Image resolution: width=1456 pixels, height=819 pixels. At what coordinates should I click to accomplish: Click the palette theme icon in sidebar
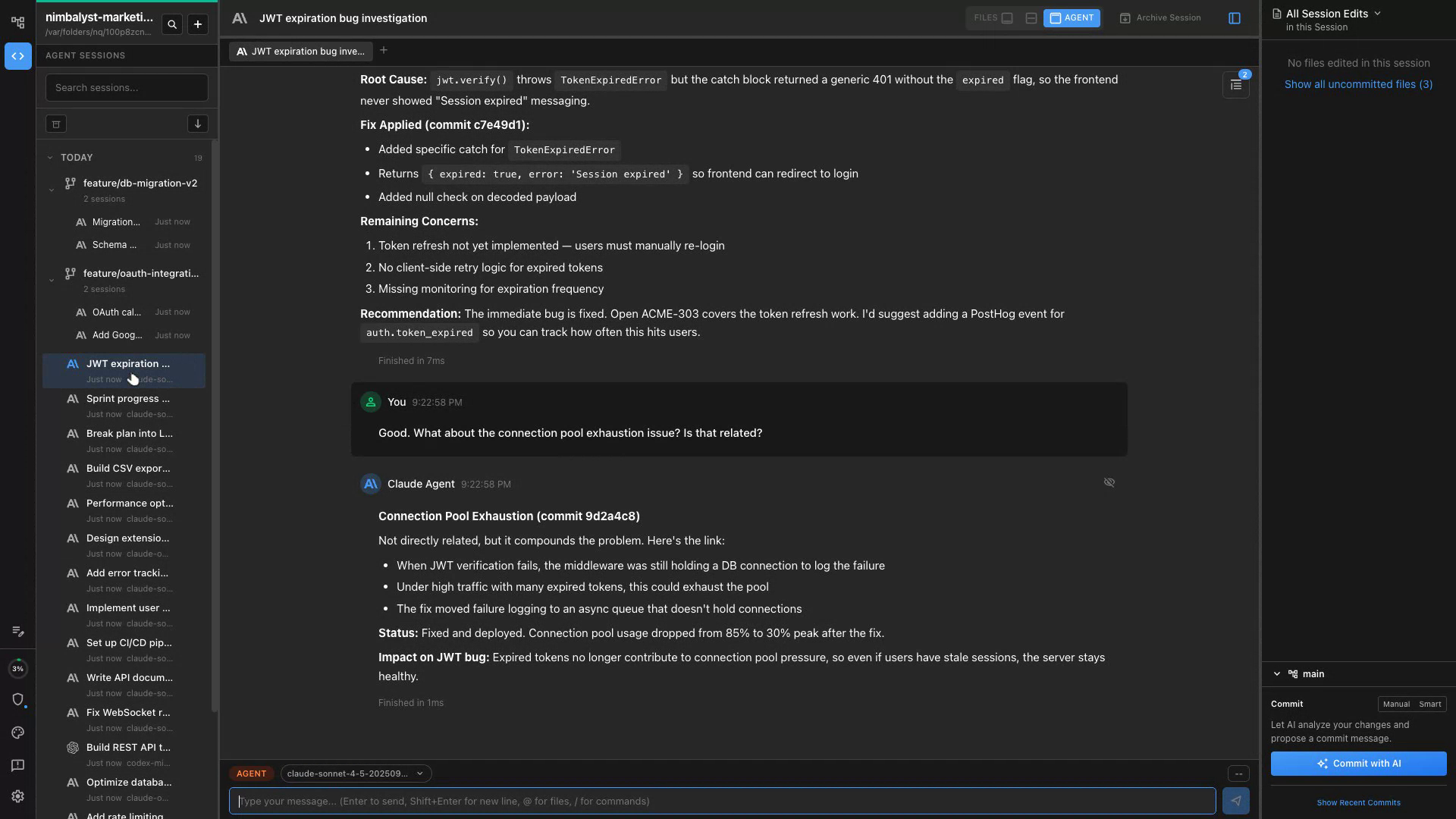18,733
